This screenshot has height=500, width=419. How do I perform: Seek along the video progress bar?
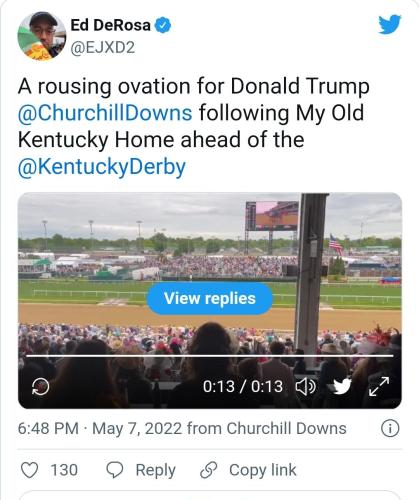(x=210, y=356)
